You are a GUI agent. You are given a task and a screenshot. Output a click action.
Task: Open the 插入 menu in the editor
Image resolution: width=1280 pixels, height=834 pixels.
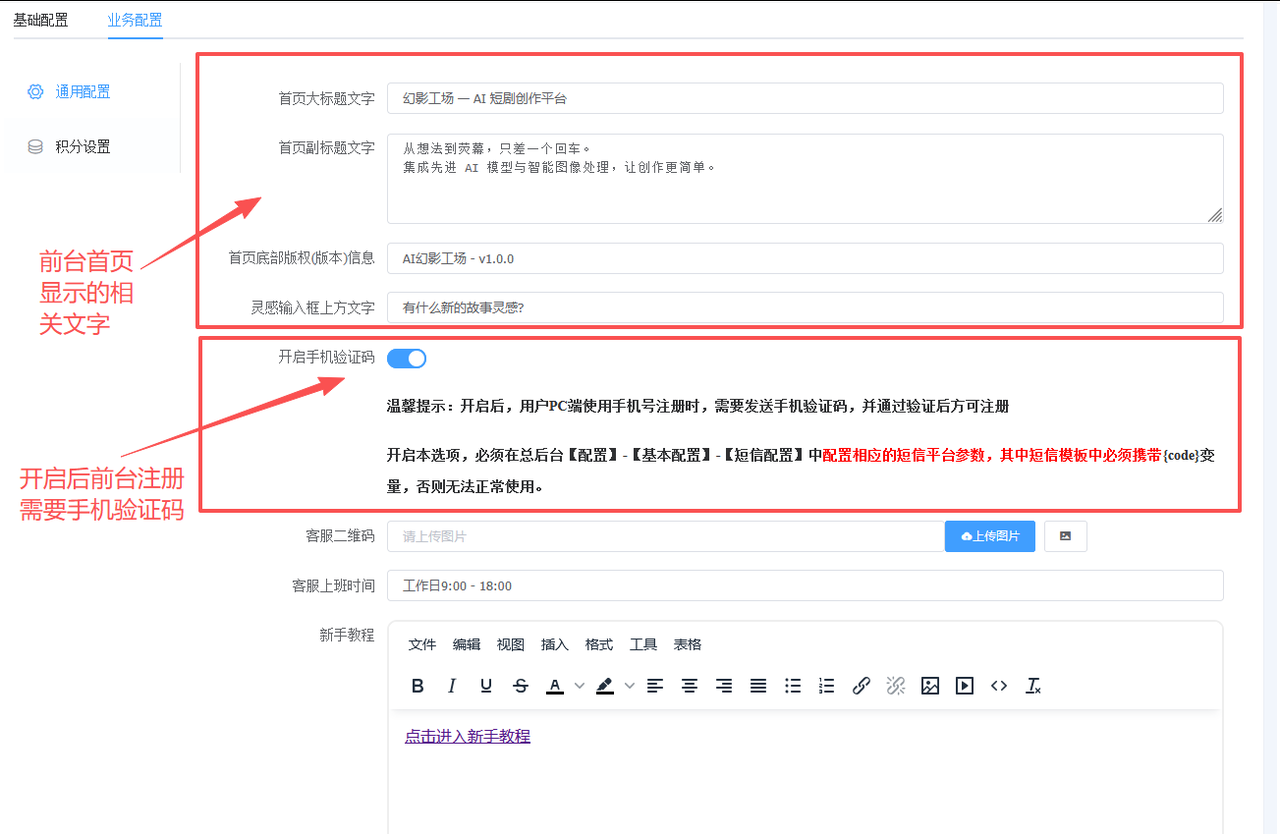554,645
